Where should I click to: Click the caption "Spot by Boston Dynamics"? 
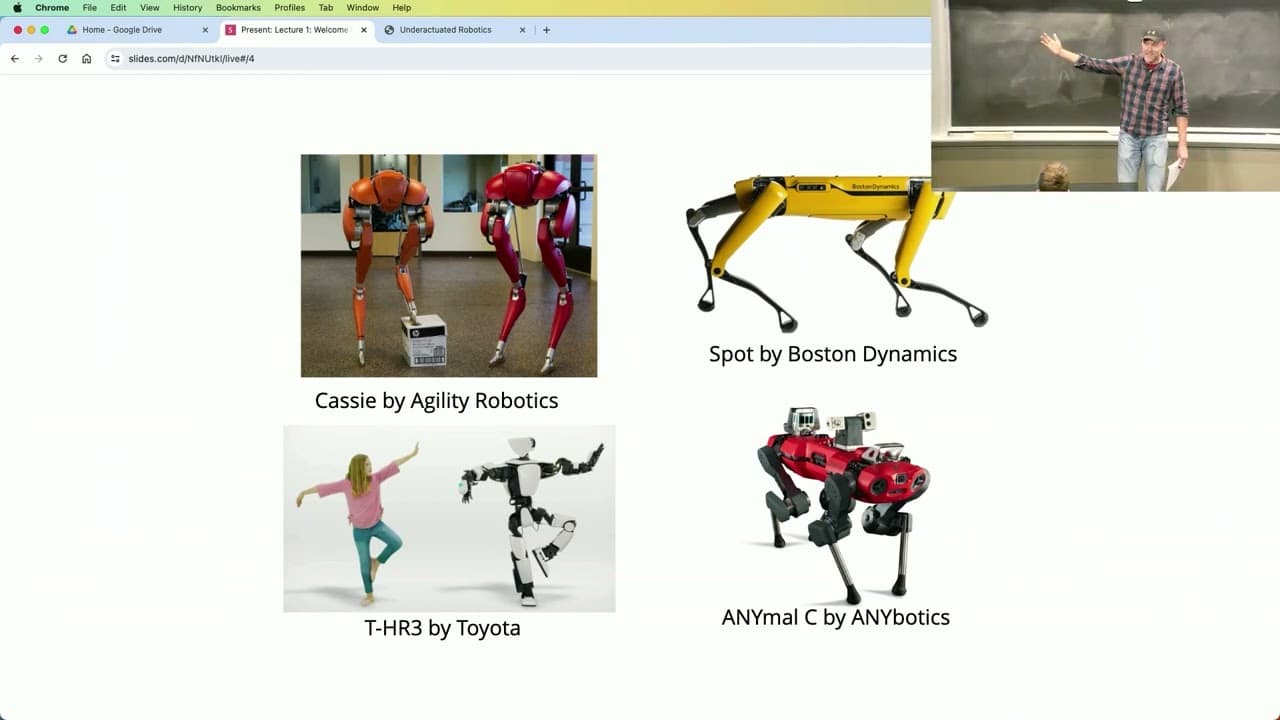tap(833, 354)
